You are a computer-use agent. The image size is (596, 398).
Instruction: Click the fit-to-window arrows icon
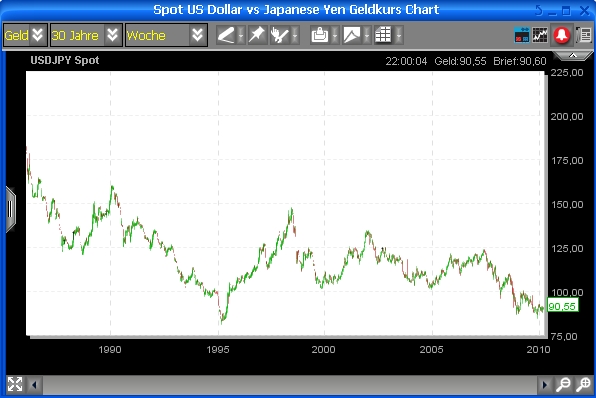(15, 384)
